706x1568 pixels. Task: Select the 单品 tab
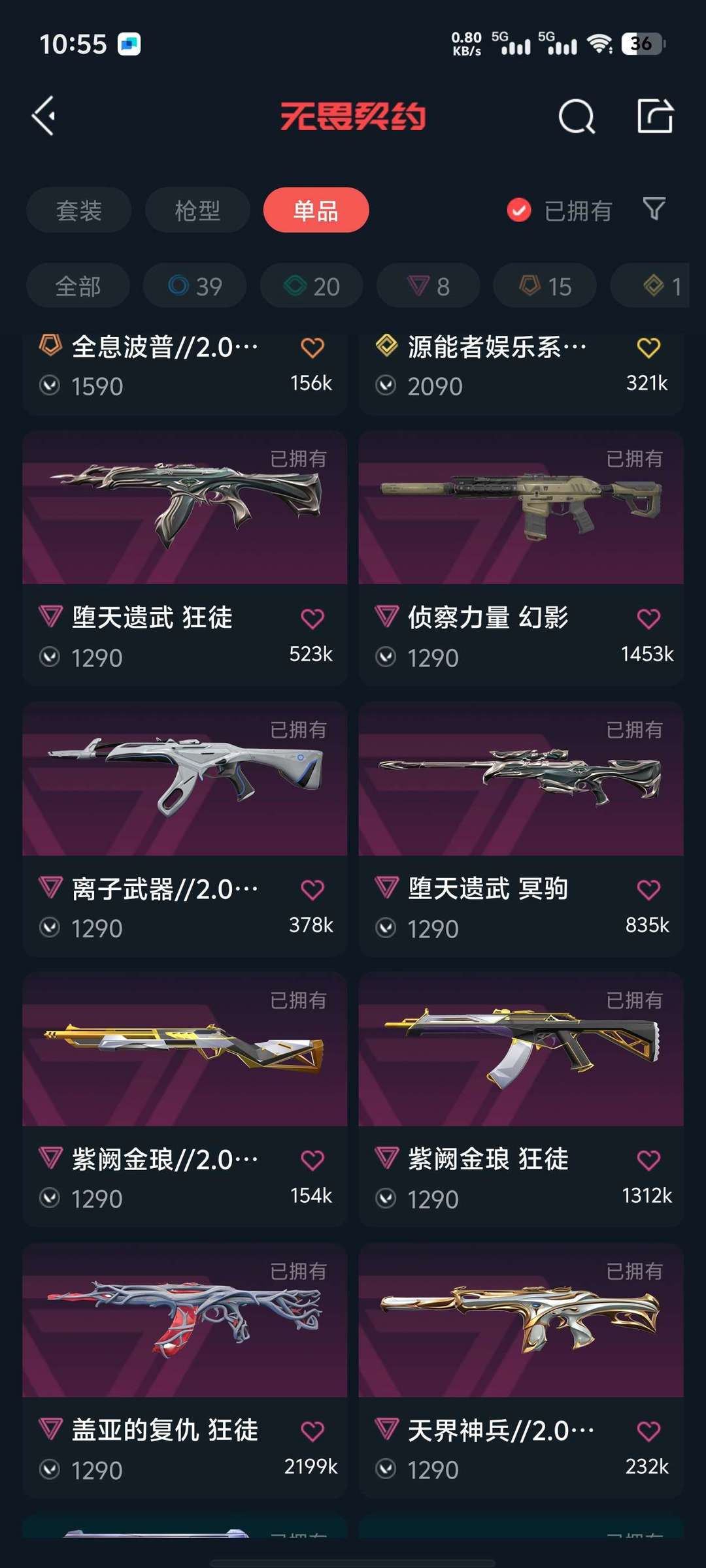click(316, 210)
